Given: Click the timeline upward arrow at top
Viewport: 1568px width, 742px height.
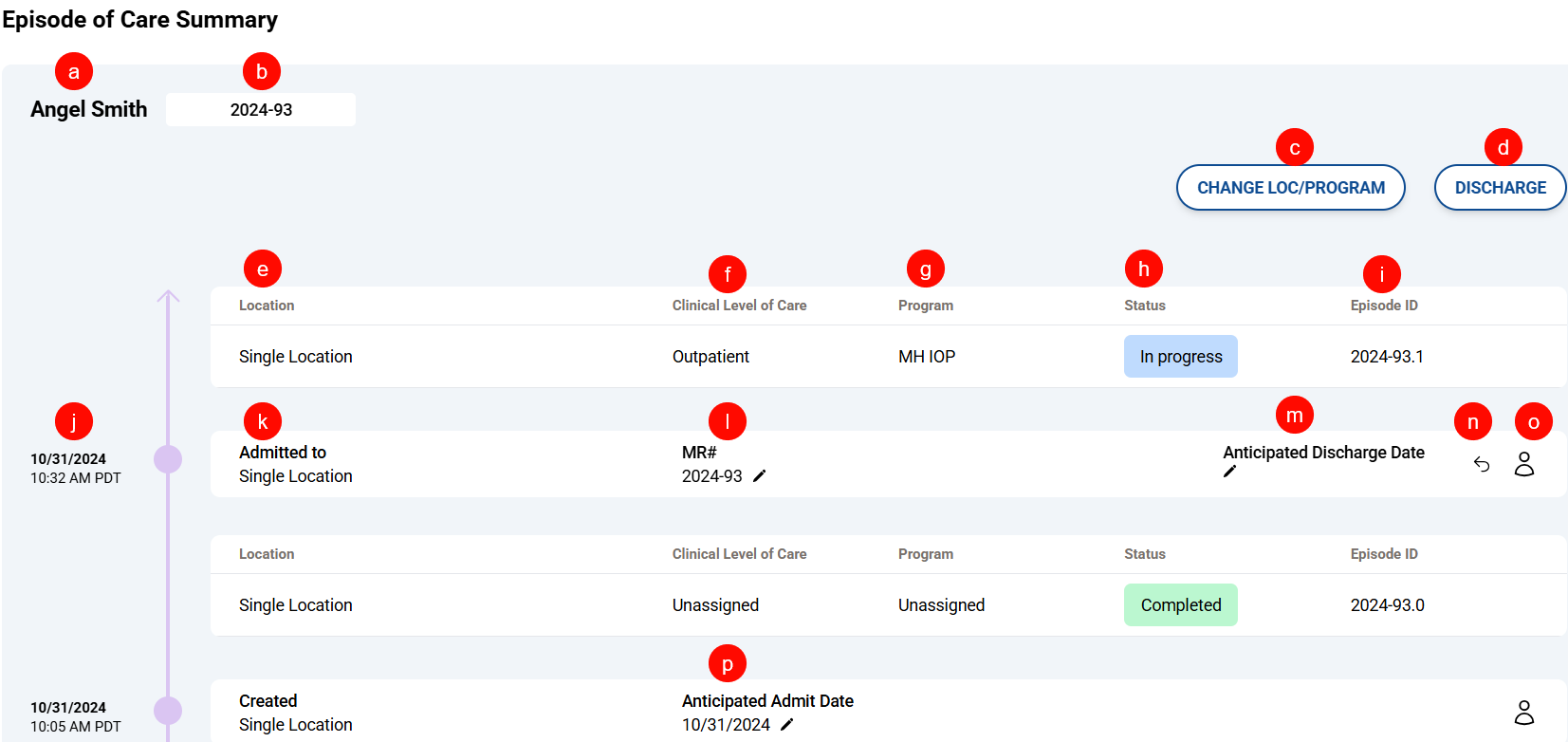Looking at the screenshot, I should pos(168,297).
